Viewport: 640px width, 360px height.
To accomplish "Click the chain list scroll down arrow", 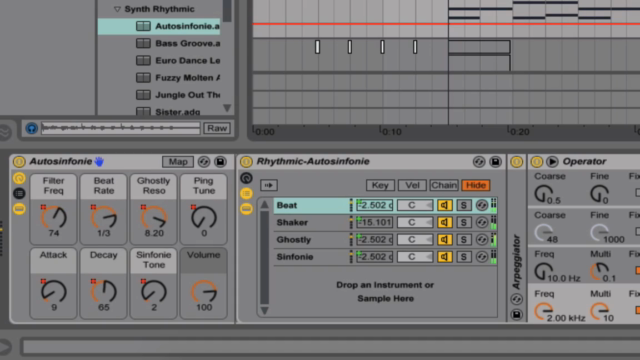I will [x=264, y=311].
